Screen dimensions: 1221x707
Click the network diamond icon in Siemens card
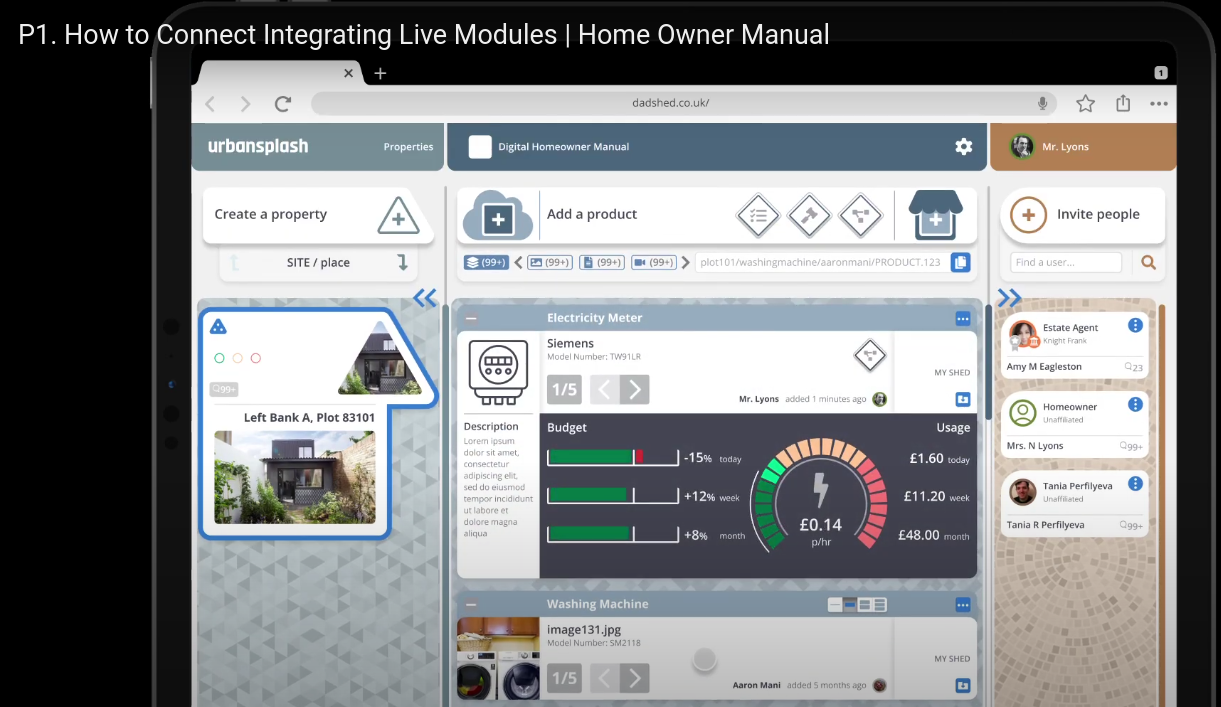pyautogui.click(x=870, y=354)
